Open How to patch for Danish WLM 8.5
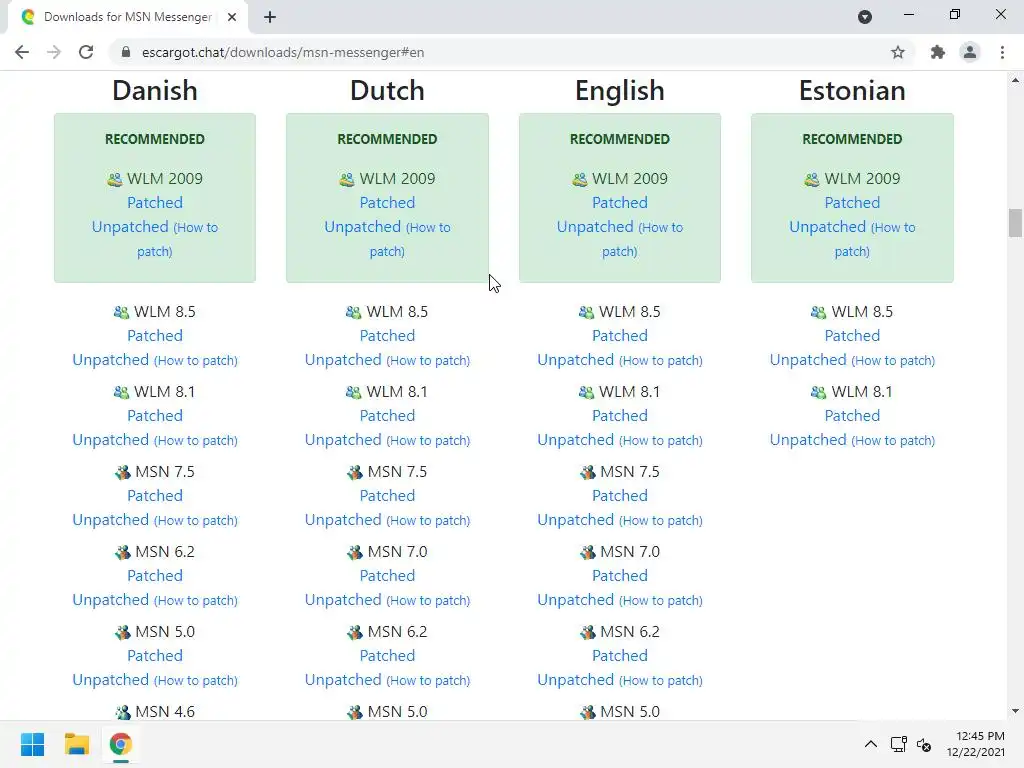This screenshot has width=1024, height=768. coord(196,360)
